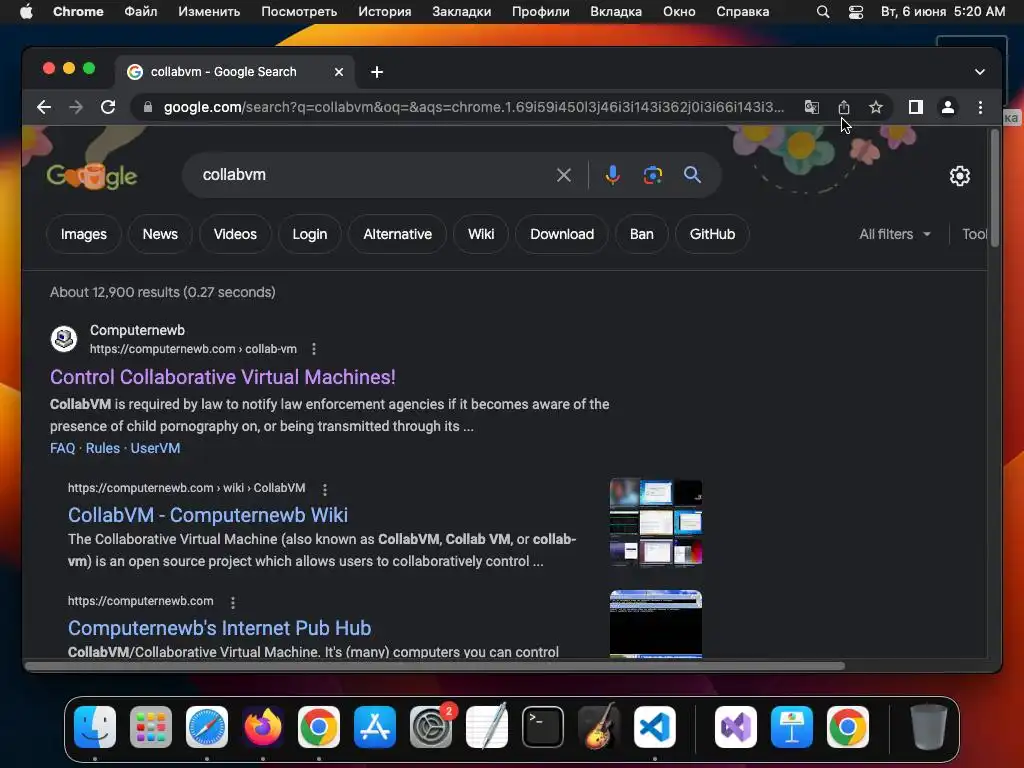Open the FAQ sitelink
Image resolution: width=1024 pixels, height=768 pixels.
point(63,449)
